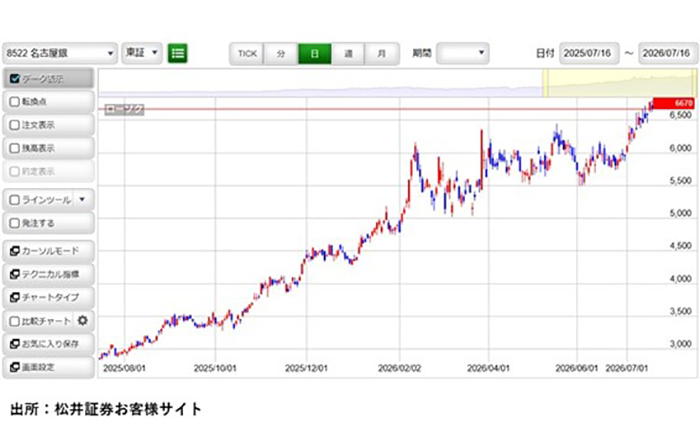Expand the ラインツール arrow menu
Screen dimensions: 700x423
click(x=82, y=199)
